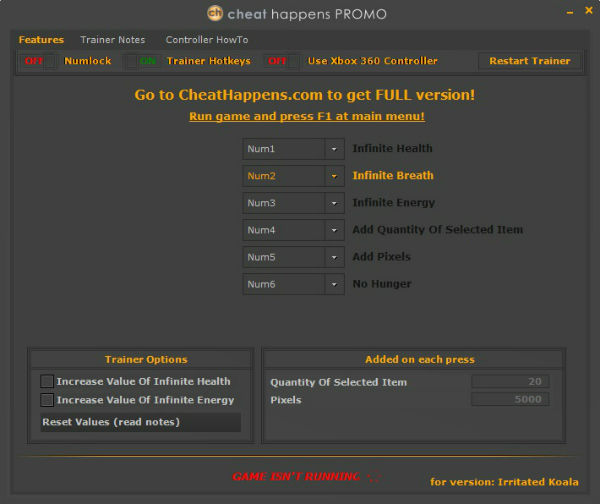The image size is (600, 504).
Task: Click Reset Values (read notes) button
Action: coord(140,422)
